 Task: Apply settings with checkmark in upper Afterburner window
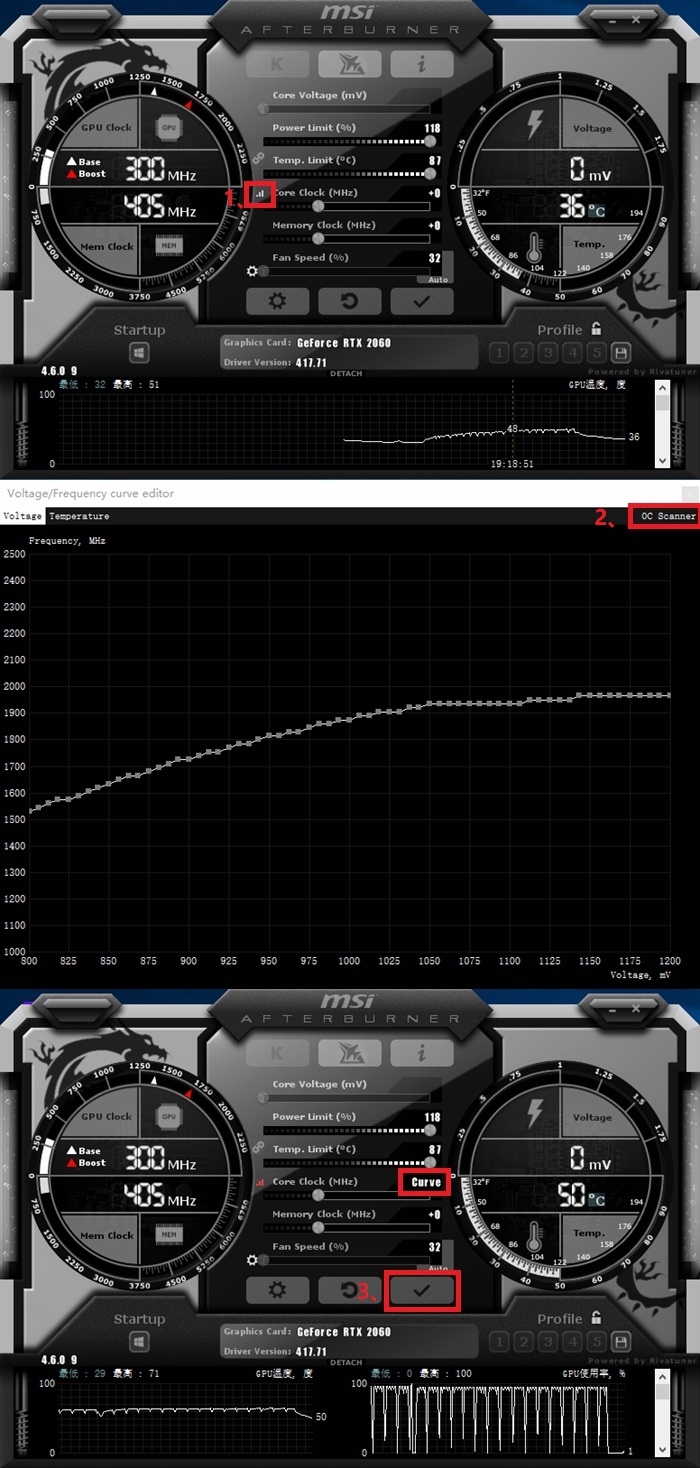422,301
